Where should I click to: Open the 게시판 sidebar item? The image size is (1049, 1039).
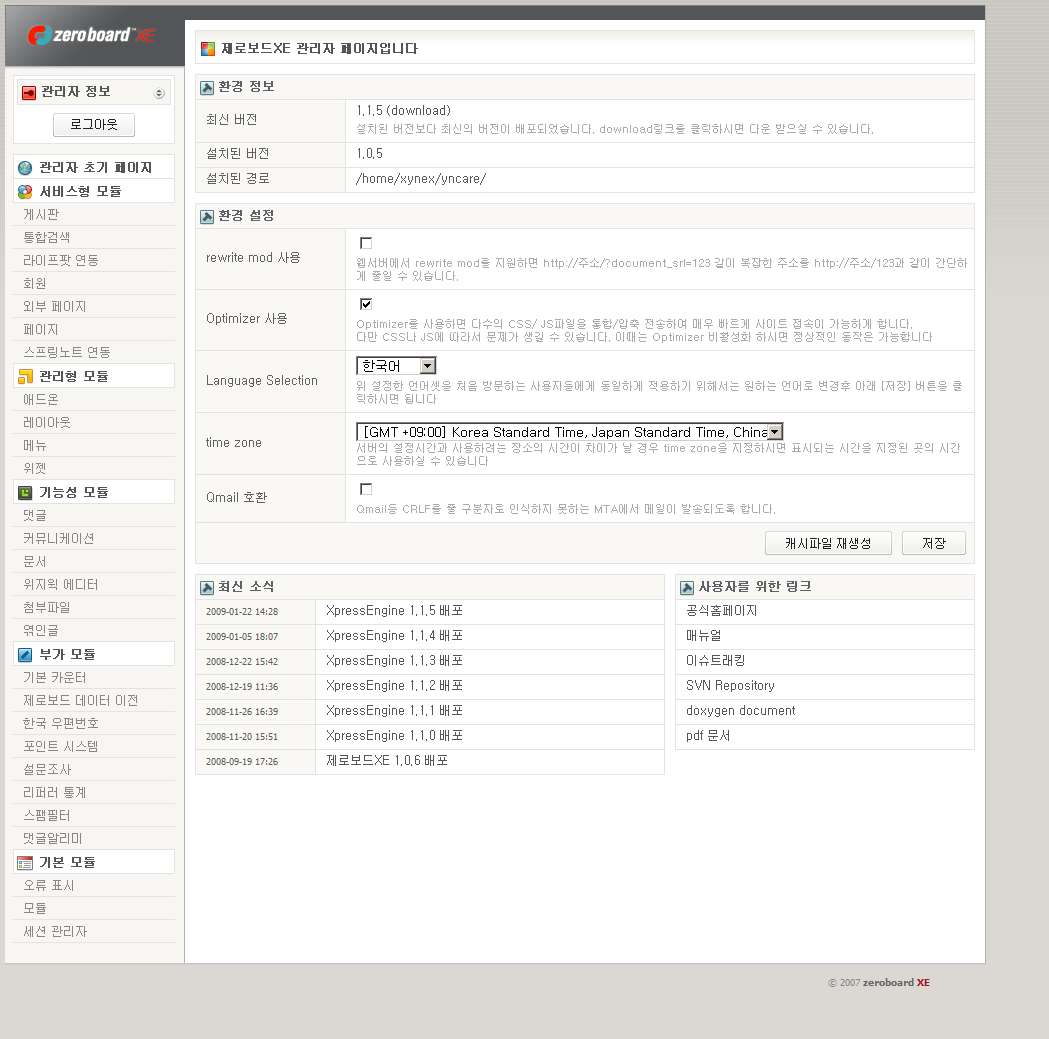click(41, 215)
